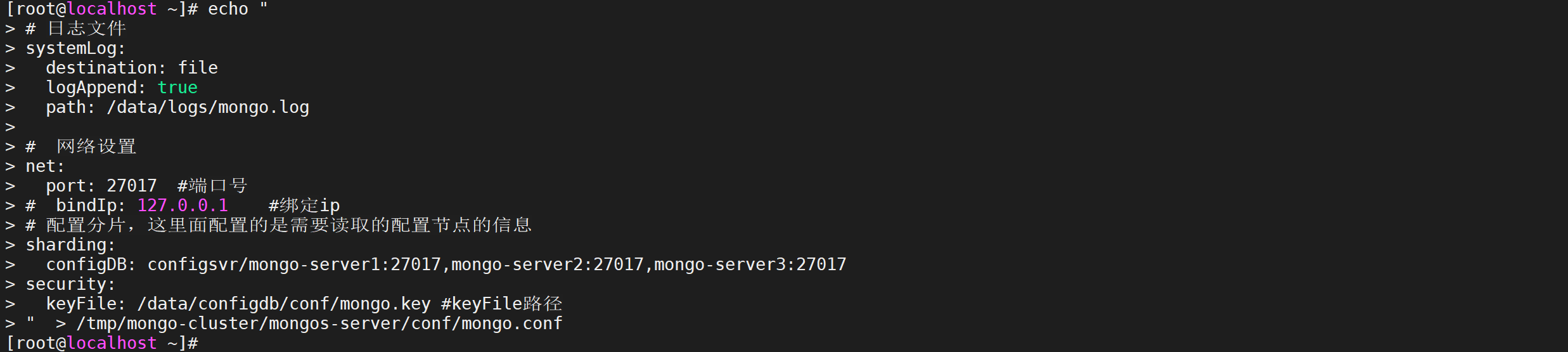Click the word file after destination
Viewport: 1568px width, 352px height.
pyautogui.click(x=198, y=68)
